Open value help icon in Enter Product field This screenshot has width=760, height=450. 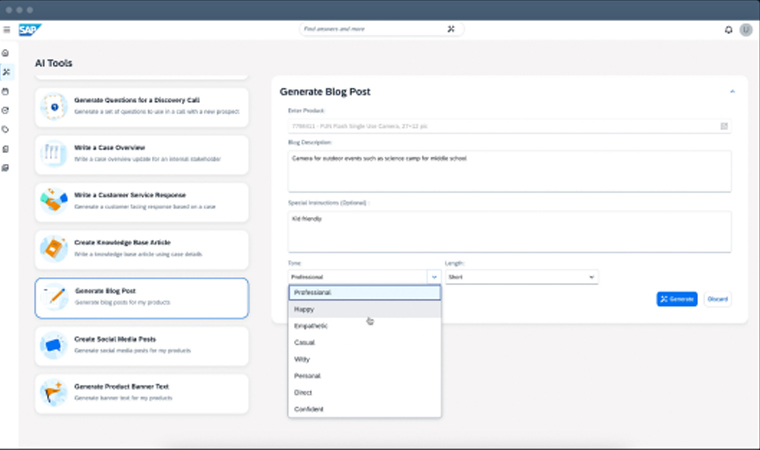click(724, 126)
